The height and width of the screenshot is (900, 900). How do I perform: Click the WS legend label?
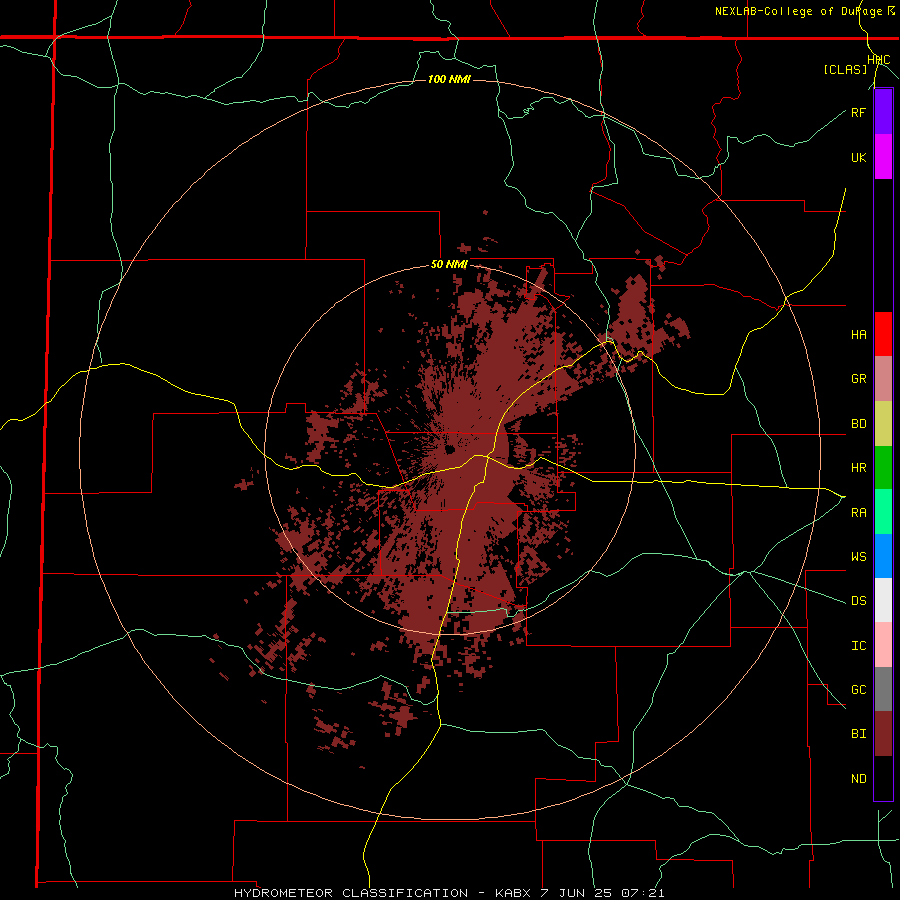point(858,557)
